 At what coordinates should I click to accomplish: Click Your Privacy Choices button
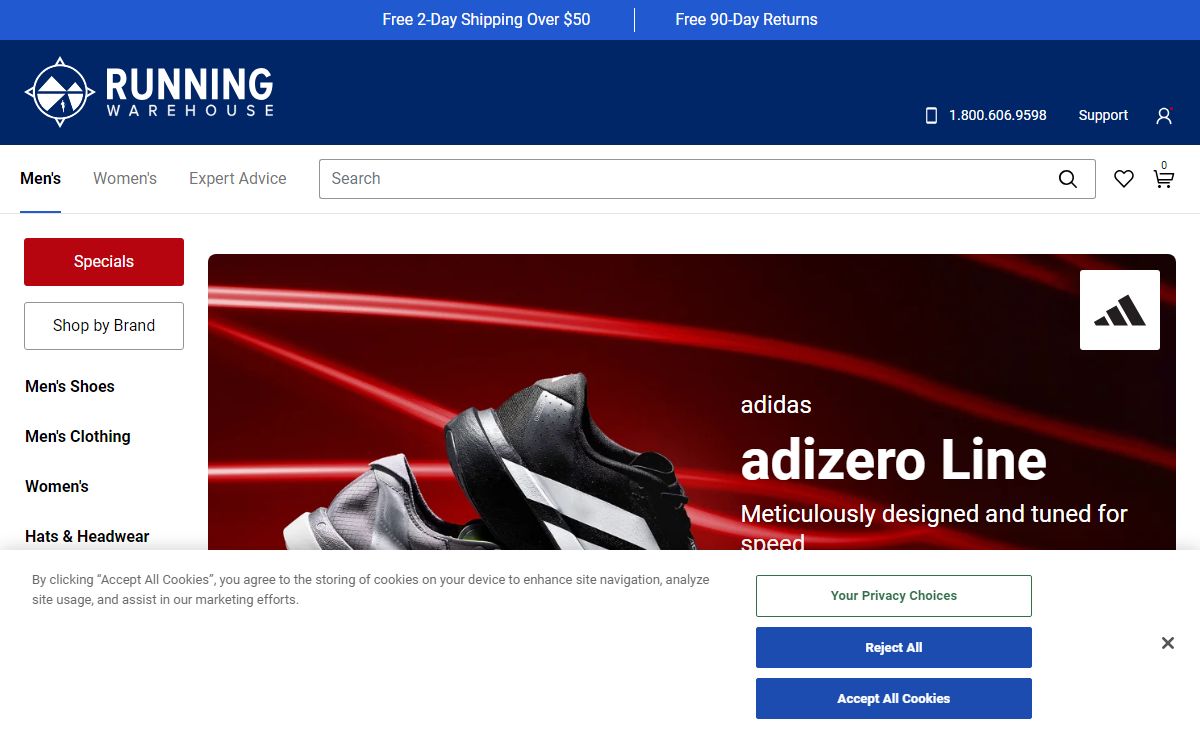click(x=894, y=596)
